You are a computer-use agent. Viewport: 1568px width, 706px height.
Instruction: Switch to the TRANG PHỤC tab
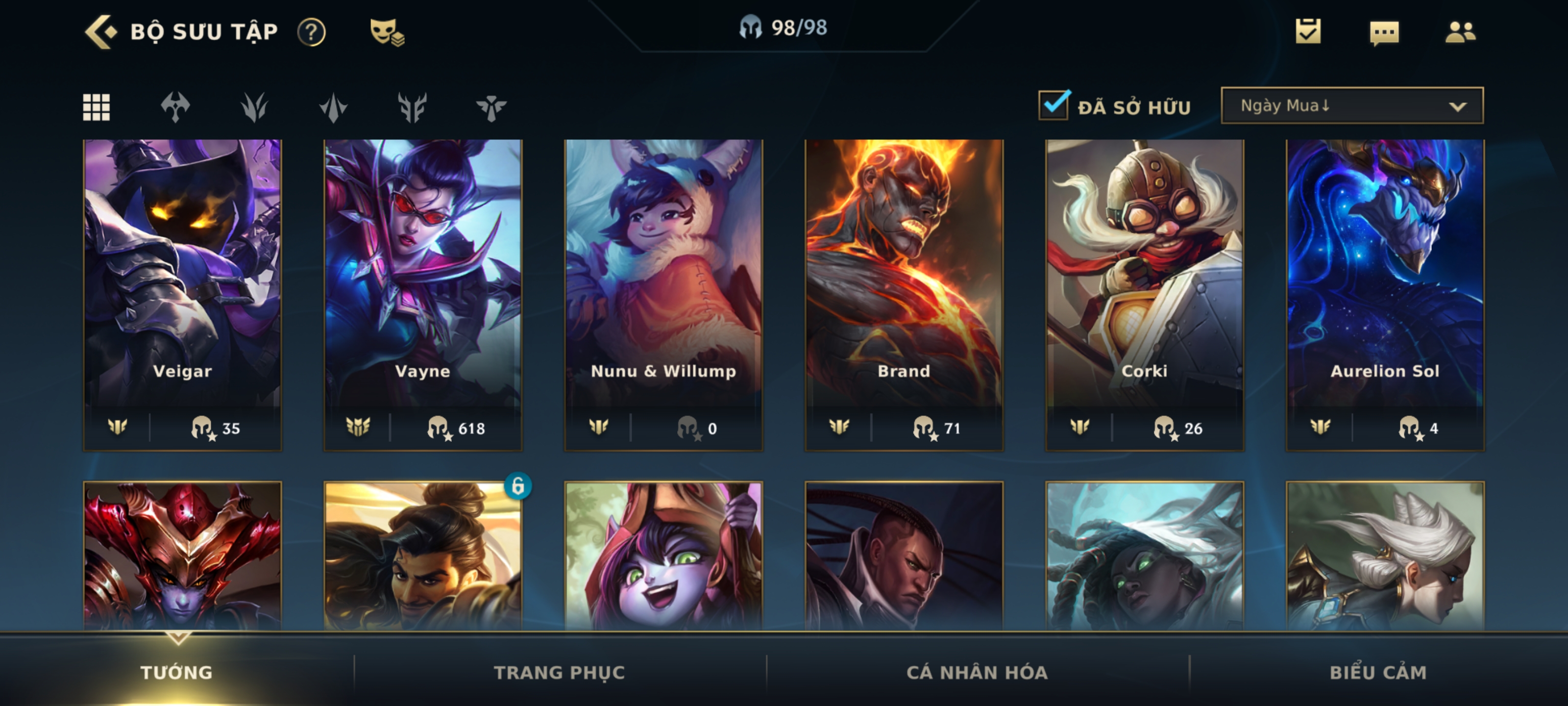(x=559, y=673)
